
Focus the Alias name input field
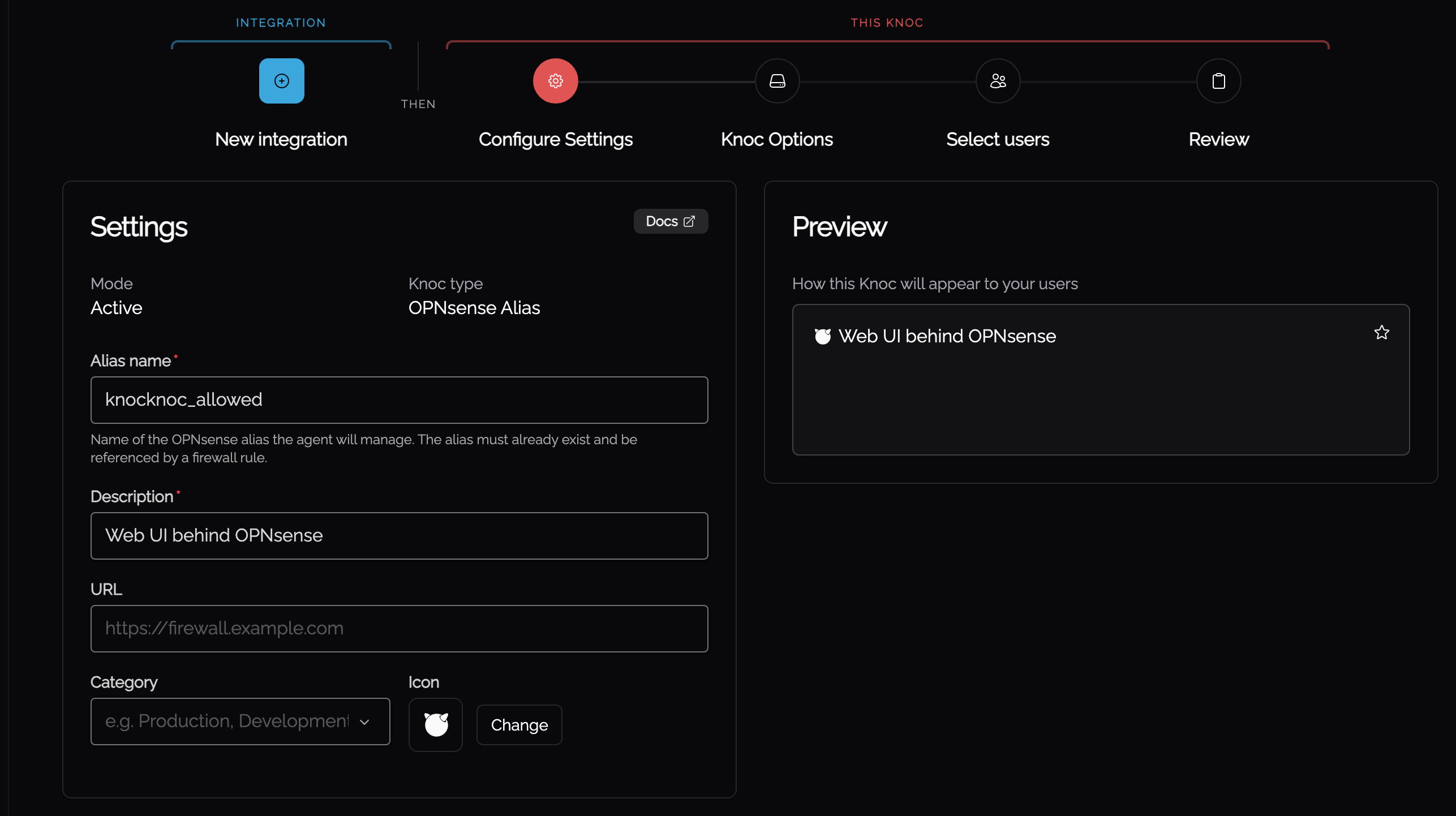(x=399, y=400)
